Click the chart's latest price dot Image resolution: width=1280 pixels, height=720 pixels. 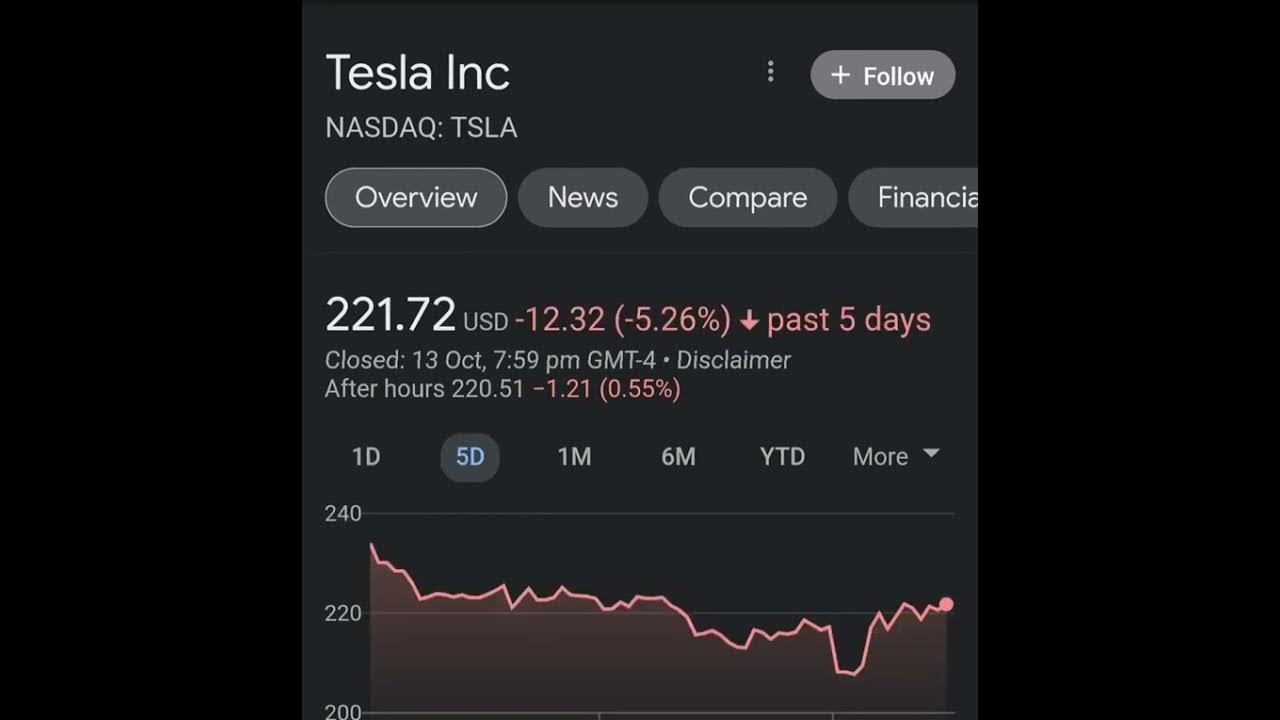point(946,604)
